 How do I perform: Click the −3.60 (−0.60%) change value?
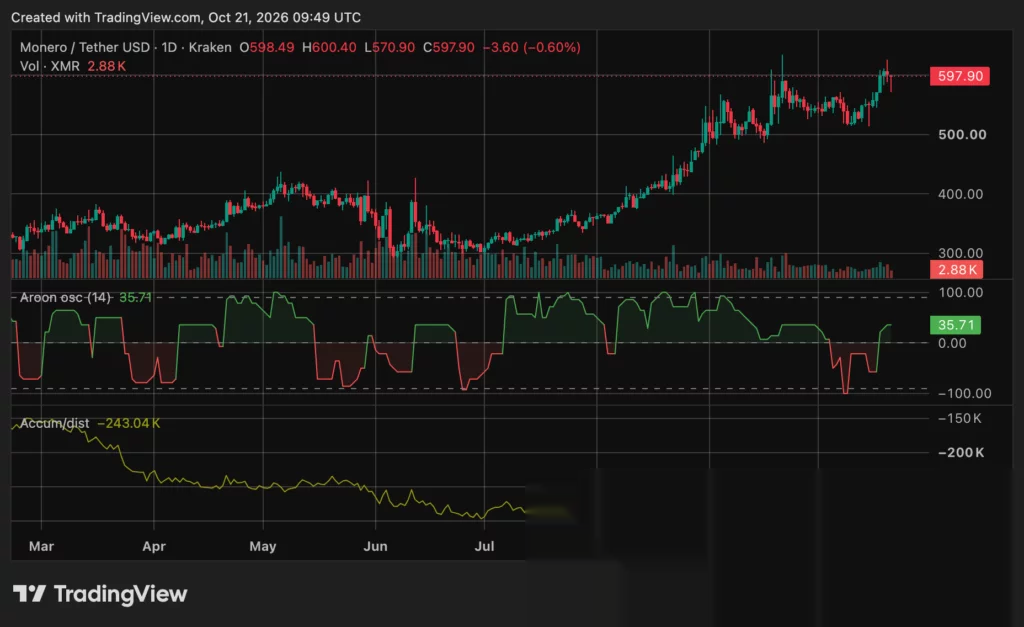click(532, 47)
